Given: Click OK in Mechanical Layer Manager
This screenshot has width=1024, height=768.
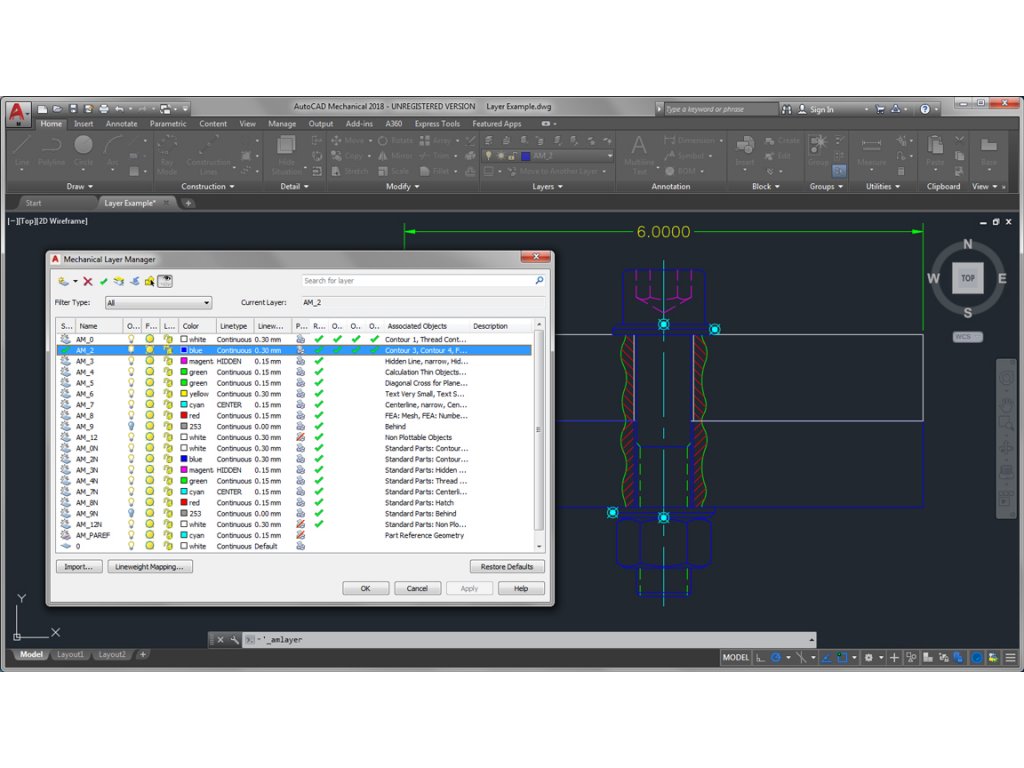Looking at the screenshot, I should pos(366,588).
